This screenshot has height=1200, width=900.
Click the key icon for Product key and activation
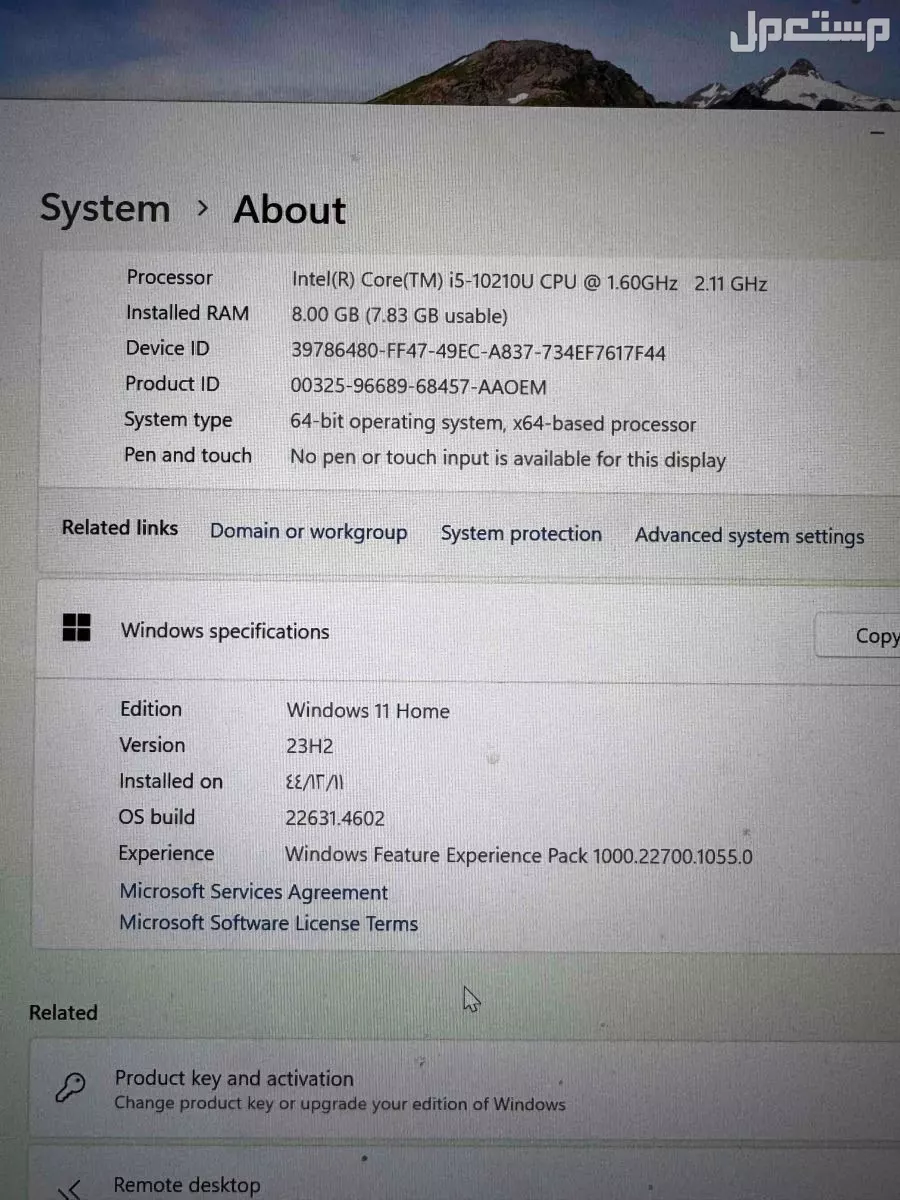(x=71, y=1087)
